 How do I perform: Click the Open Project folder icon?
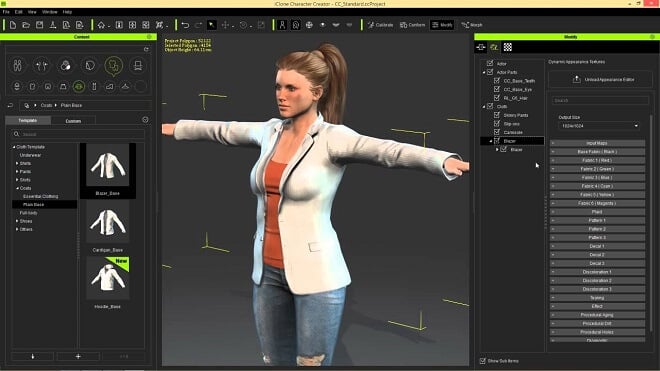point(26,25)
